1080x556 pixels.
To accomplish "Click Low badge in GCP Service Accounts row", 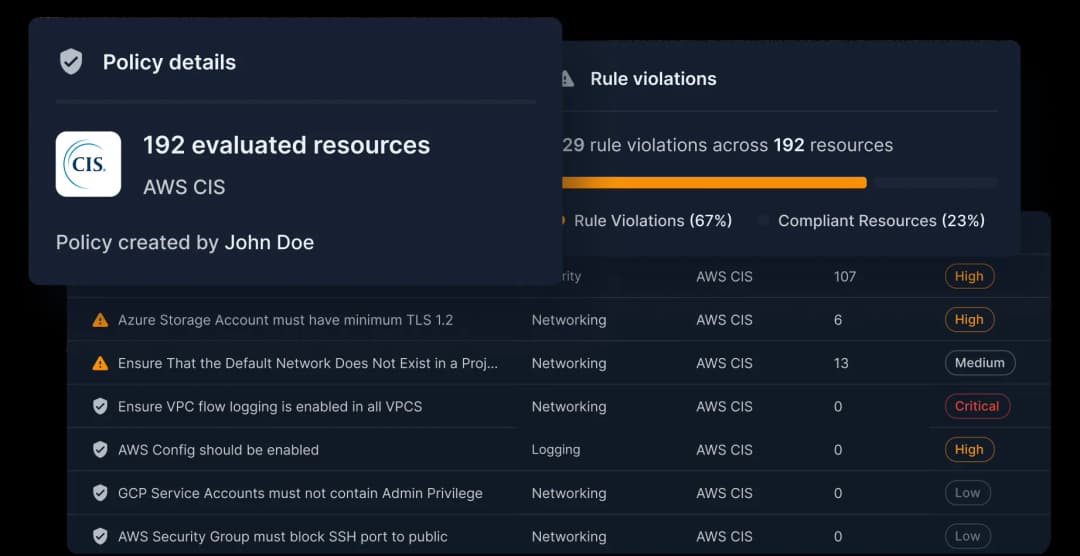I will pyautogui.click(x=967, y=493).
